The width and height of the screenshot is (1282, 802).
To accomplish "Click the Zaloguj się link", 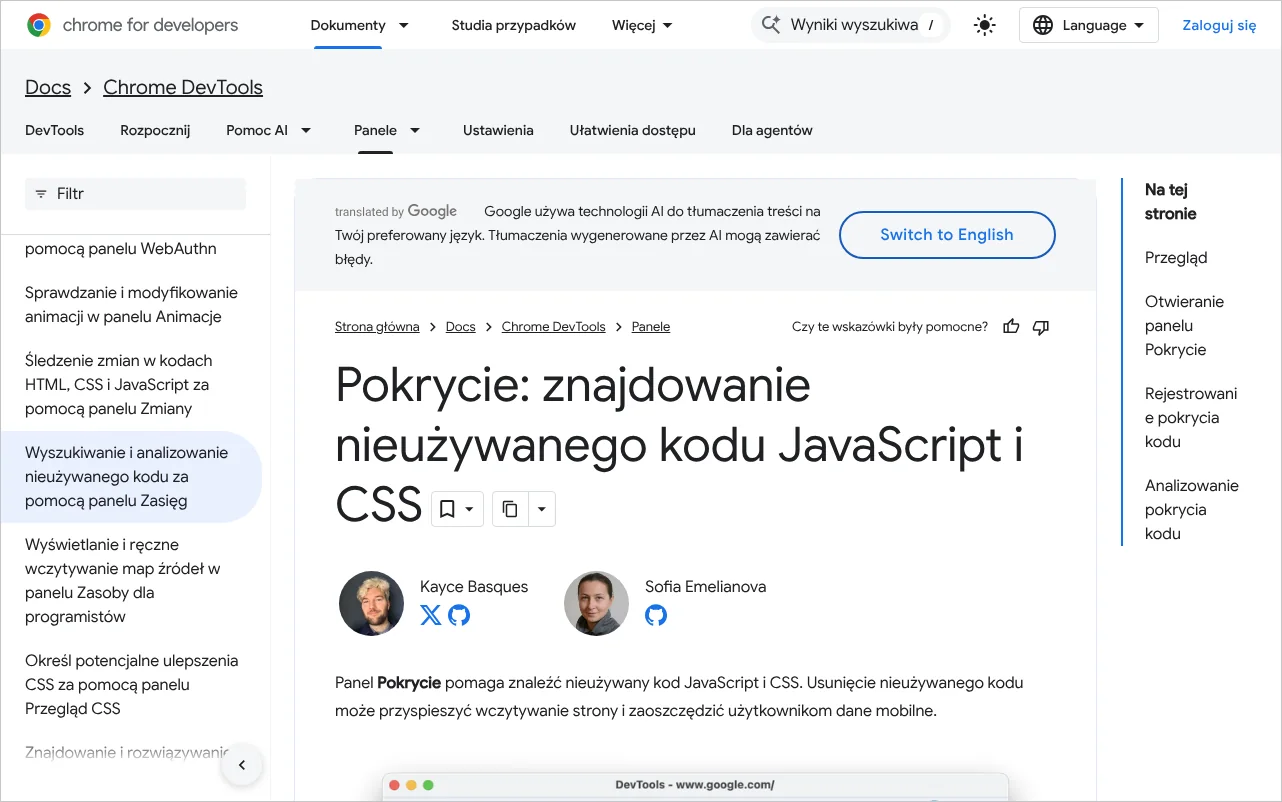I will pos(1219,25).
